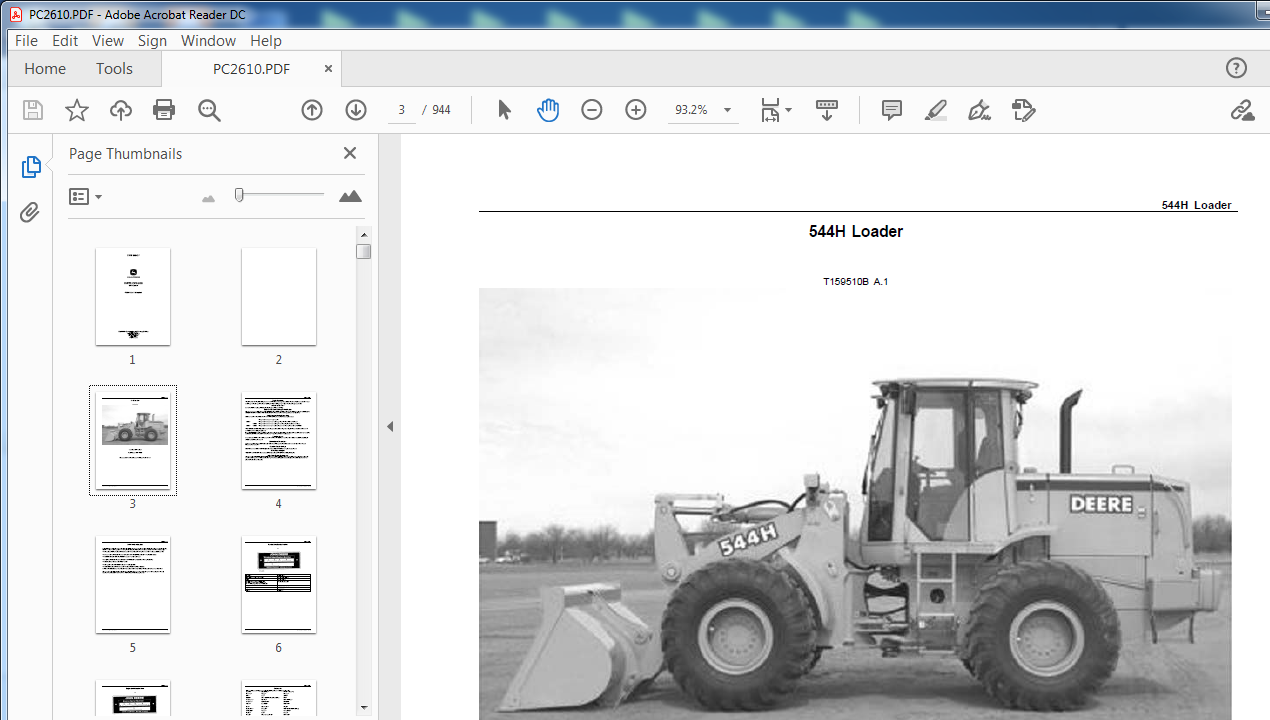Select blank page 2 thumbnail

pos(279,297)
